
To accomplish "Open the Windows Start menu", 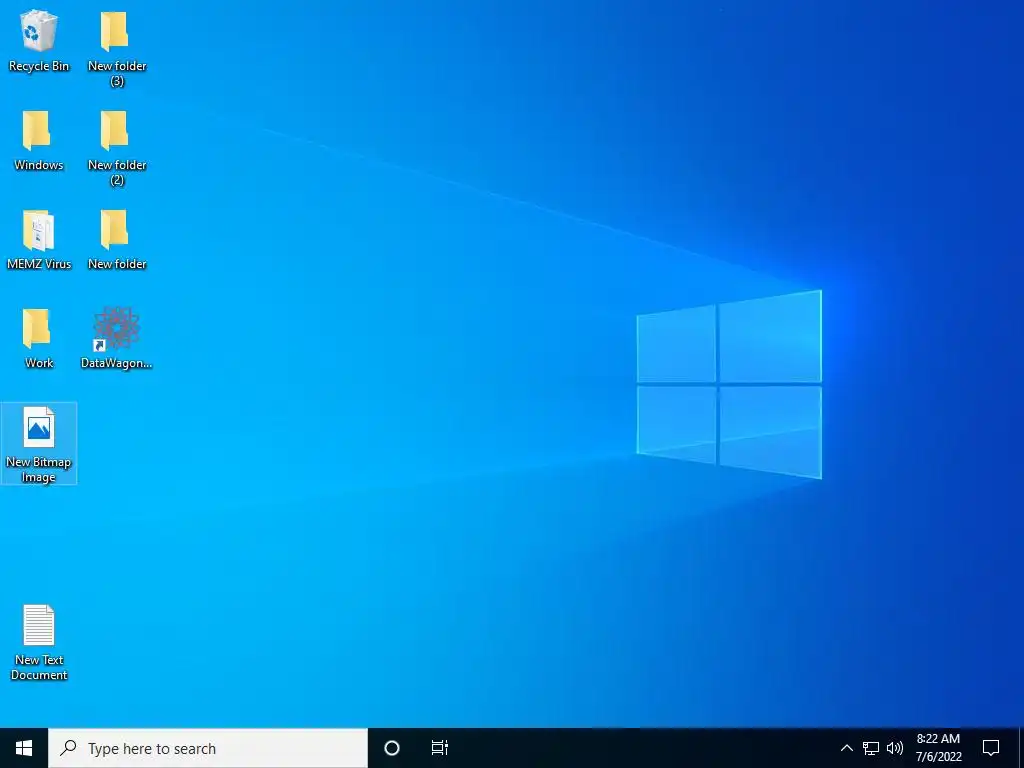I will coord(24,748).
